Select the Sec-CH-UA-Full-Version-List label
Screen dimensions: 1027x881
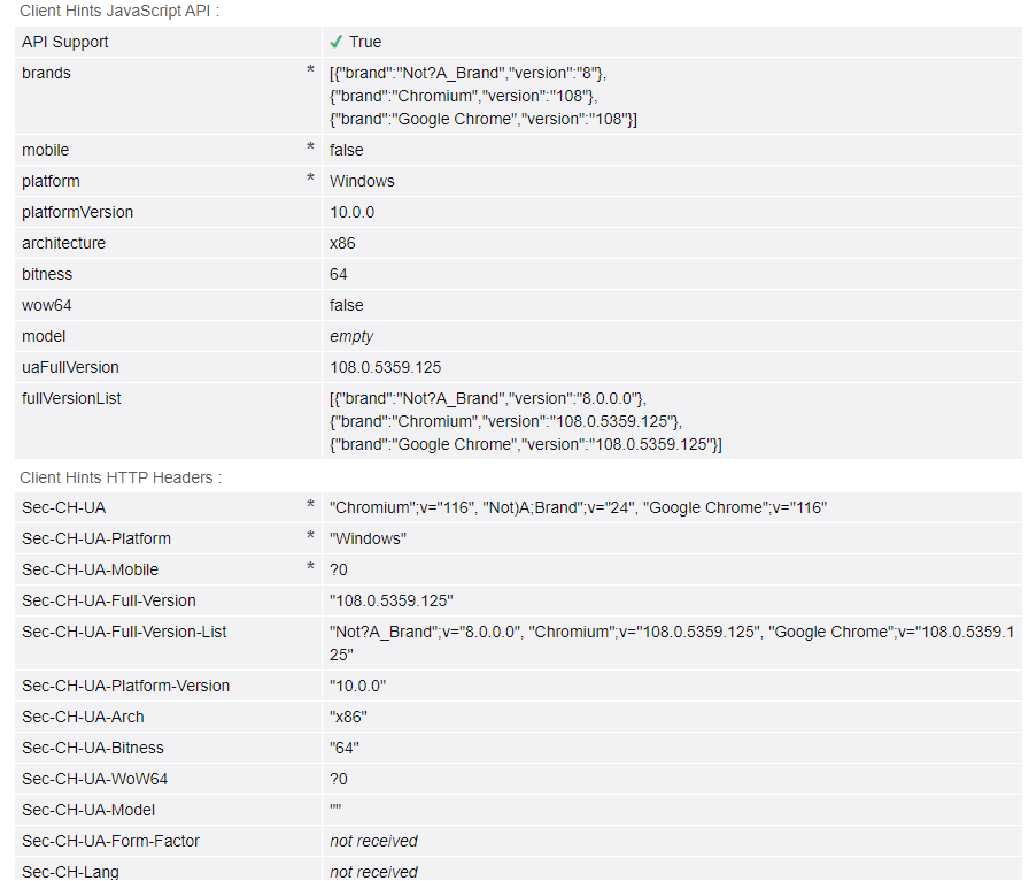124,631
